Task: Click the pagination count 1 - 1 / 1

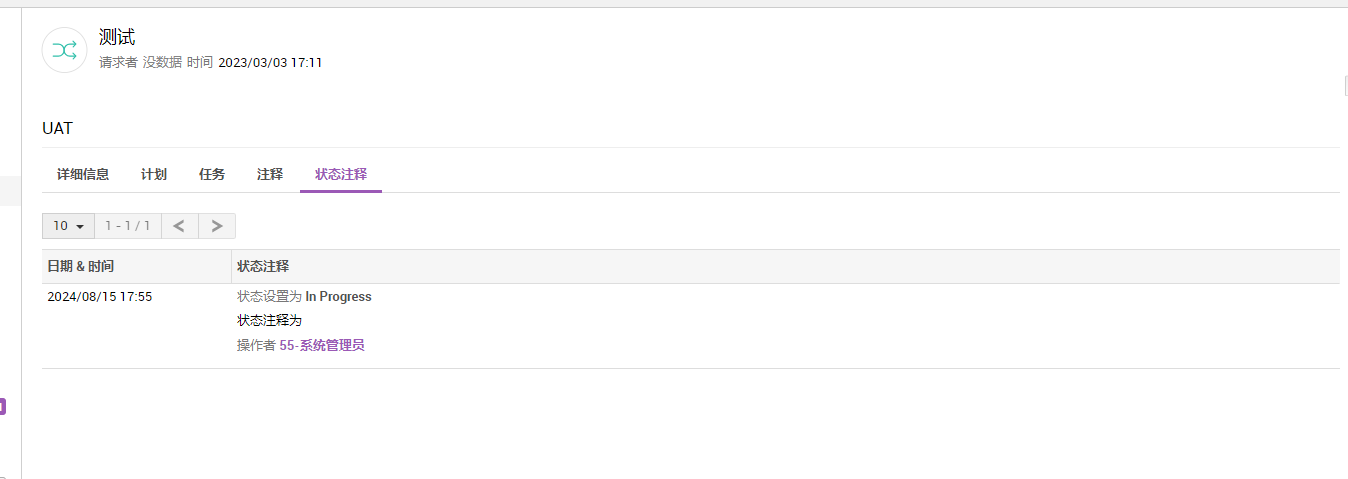Action: point(128,226)
